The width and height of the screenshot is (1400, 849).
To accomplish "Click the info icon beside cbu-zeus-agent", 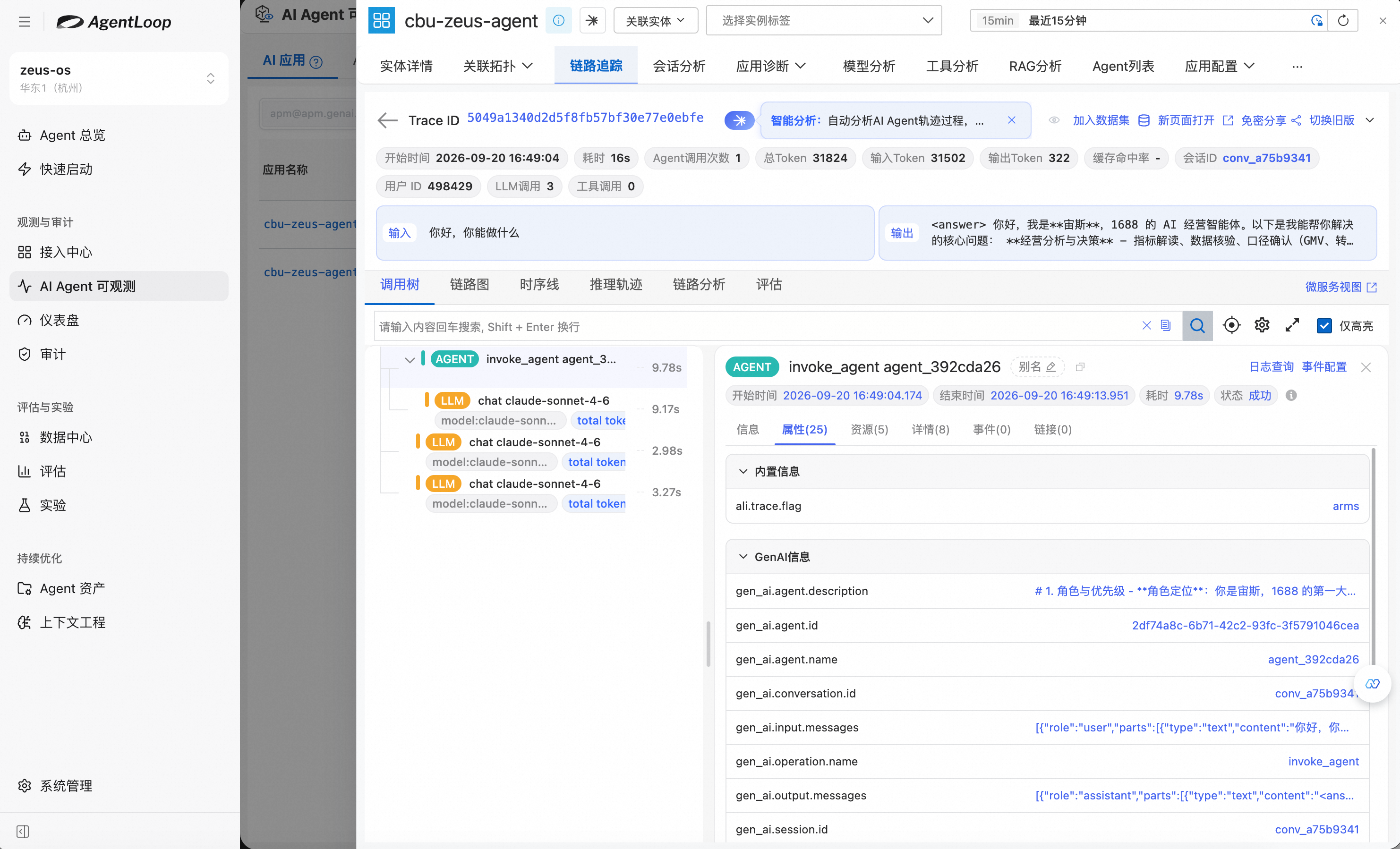I will pyautogui.click(x=558, y=20).
